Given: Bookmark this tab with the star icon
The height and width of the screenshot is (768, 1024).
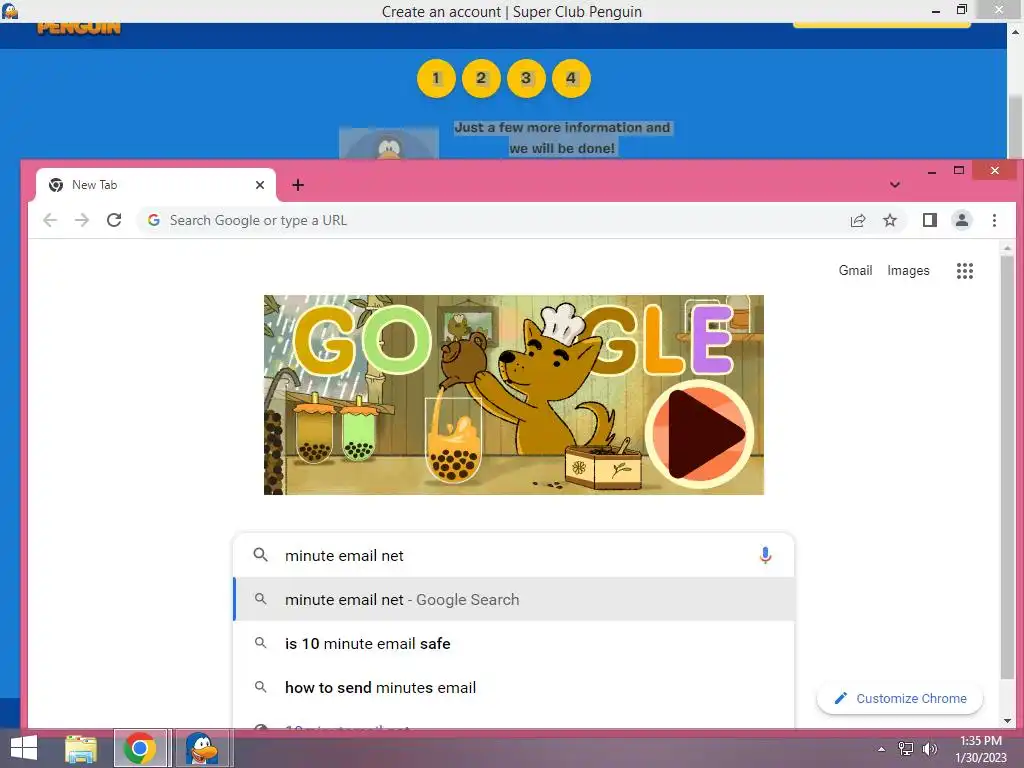Looking at the screenshot, I should coord(889,221).
